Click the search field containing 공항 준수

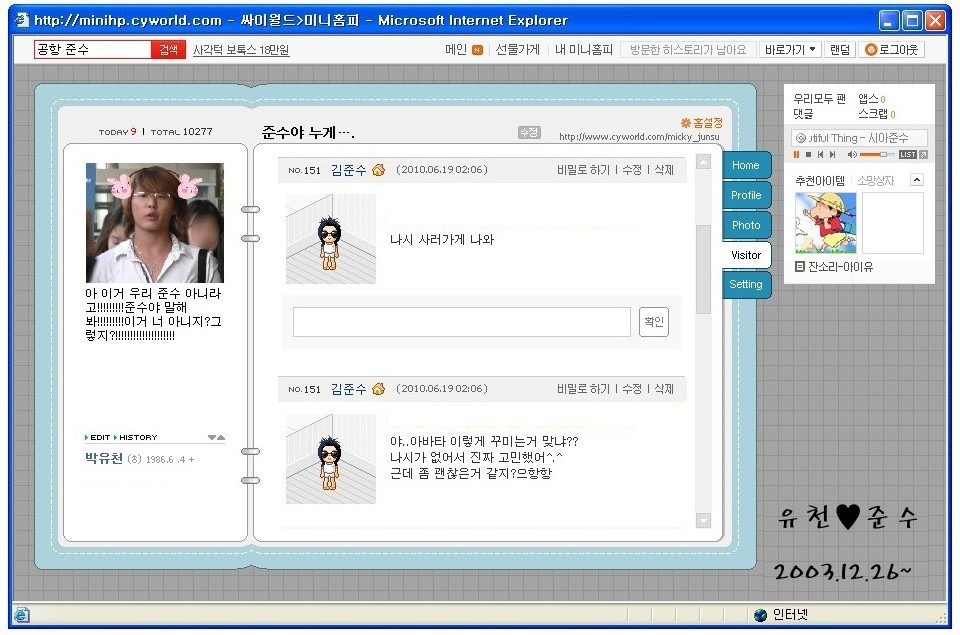(92, 50)
